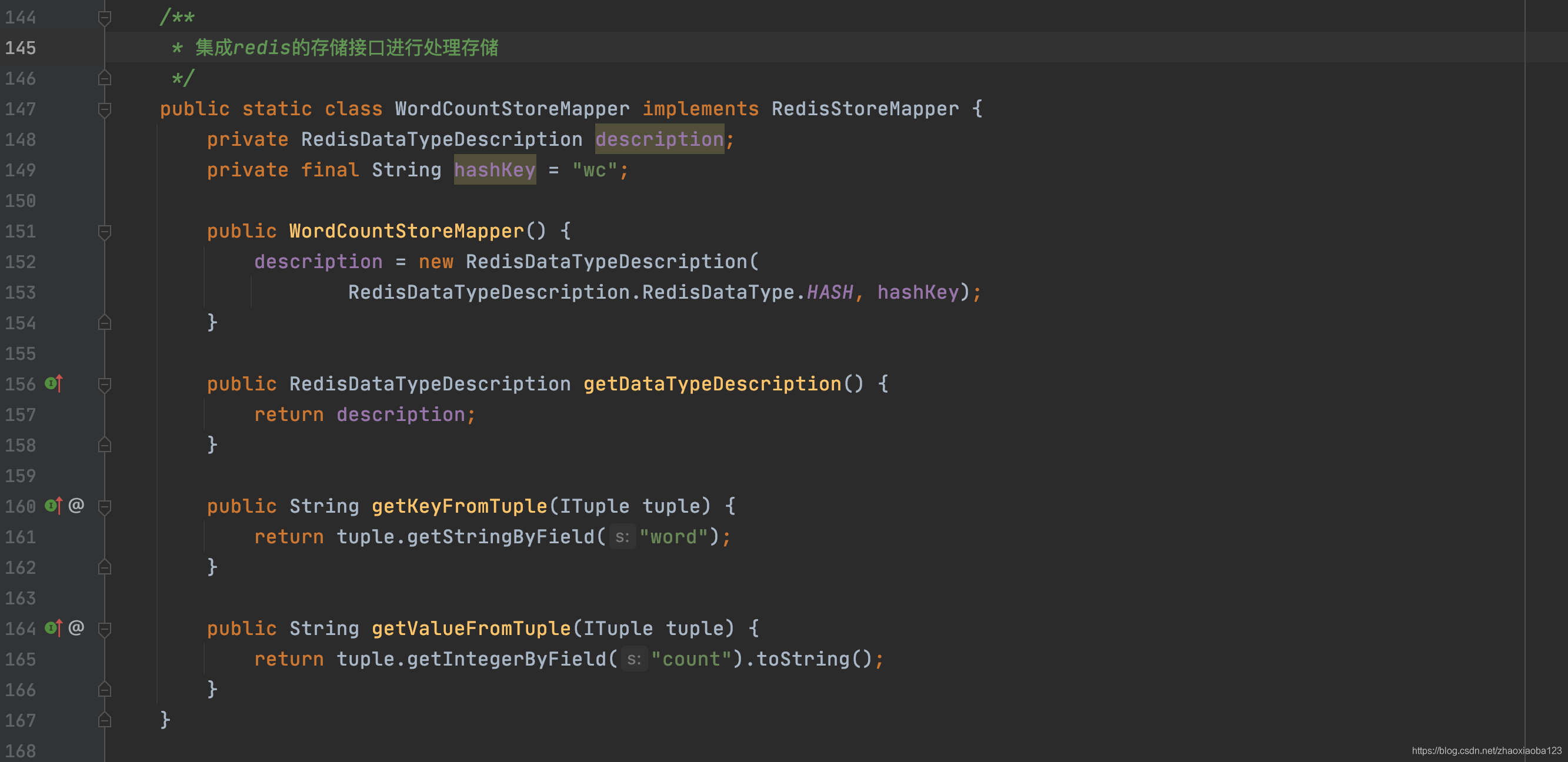1568x762 pixels.
Task: Collapse getKeyFromTuple method fold at line 160
Action: coord(105,507)
